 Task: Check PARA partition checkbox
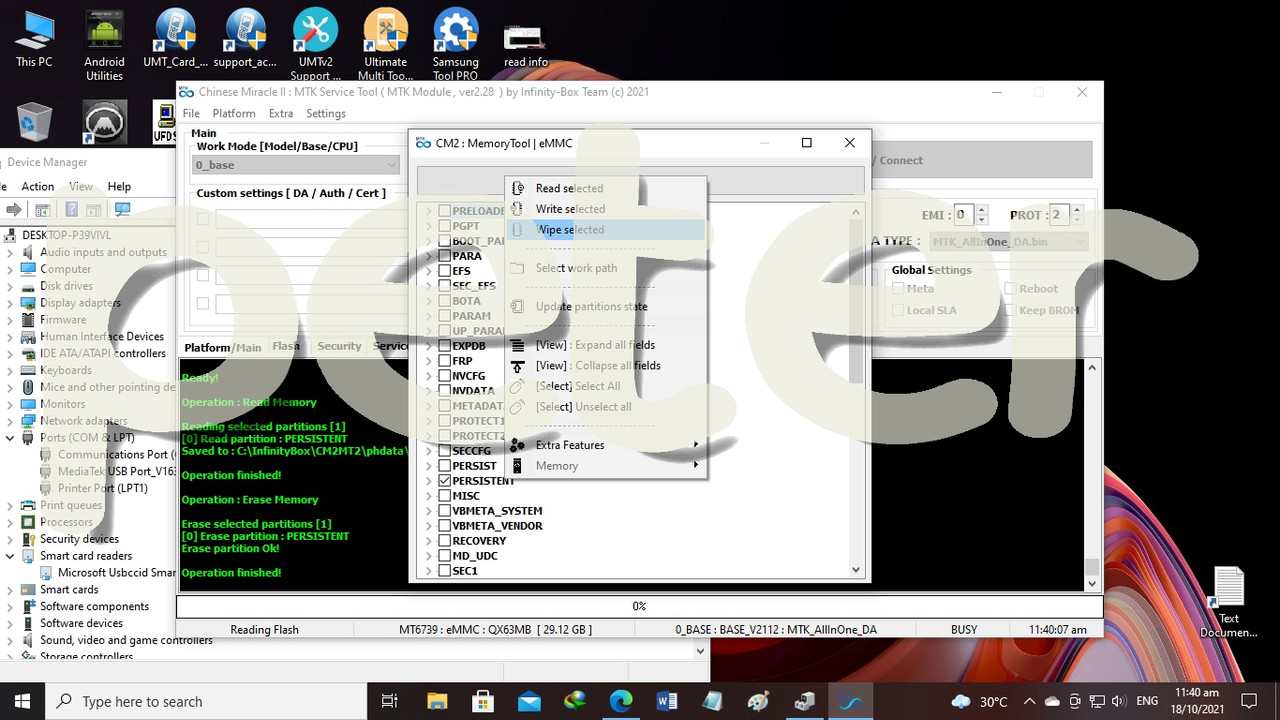[445, 256]
